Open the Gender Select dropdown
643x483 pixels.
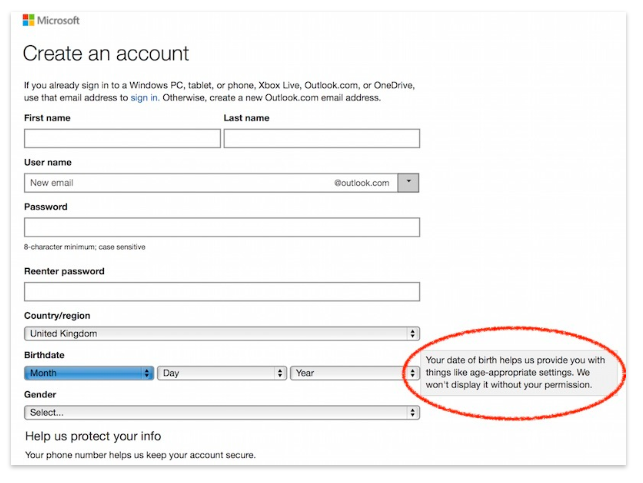pos(222,412)
